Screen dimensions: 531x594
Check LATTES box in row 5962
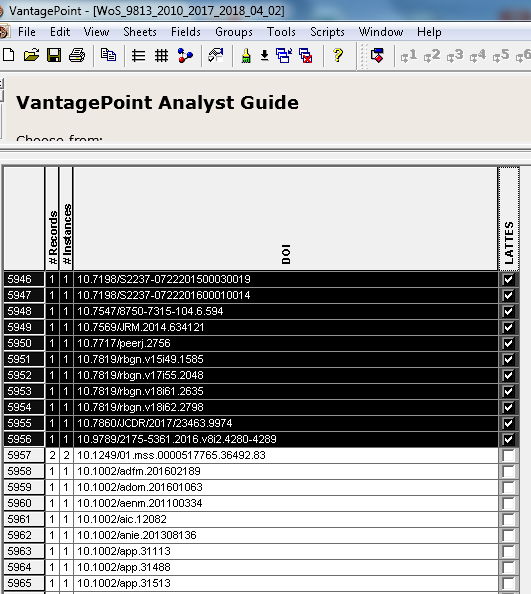coord(508,535)
